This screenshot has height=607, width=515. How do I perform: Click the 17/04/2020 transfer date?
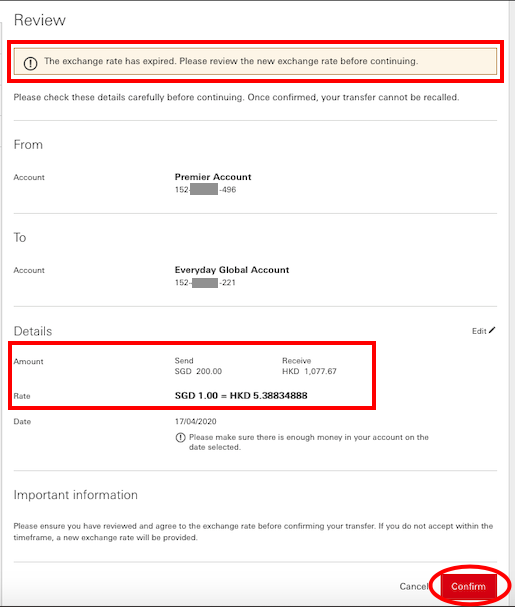point(196,421)
